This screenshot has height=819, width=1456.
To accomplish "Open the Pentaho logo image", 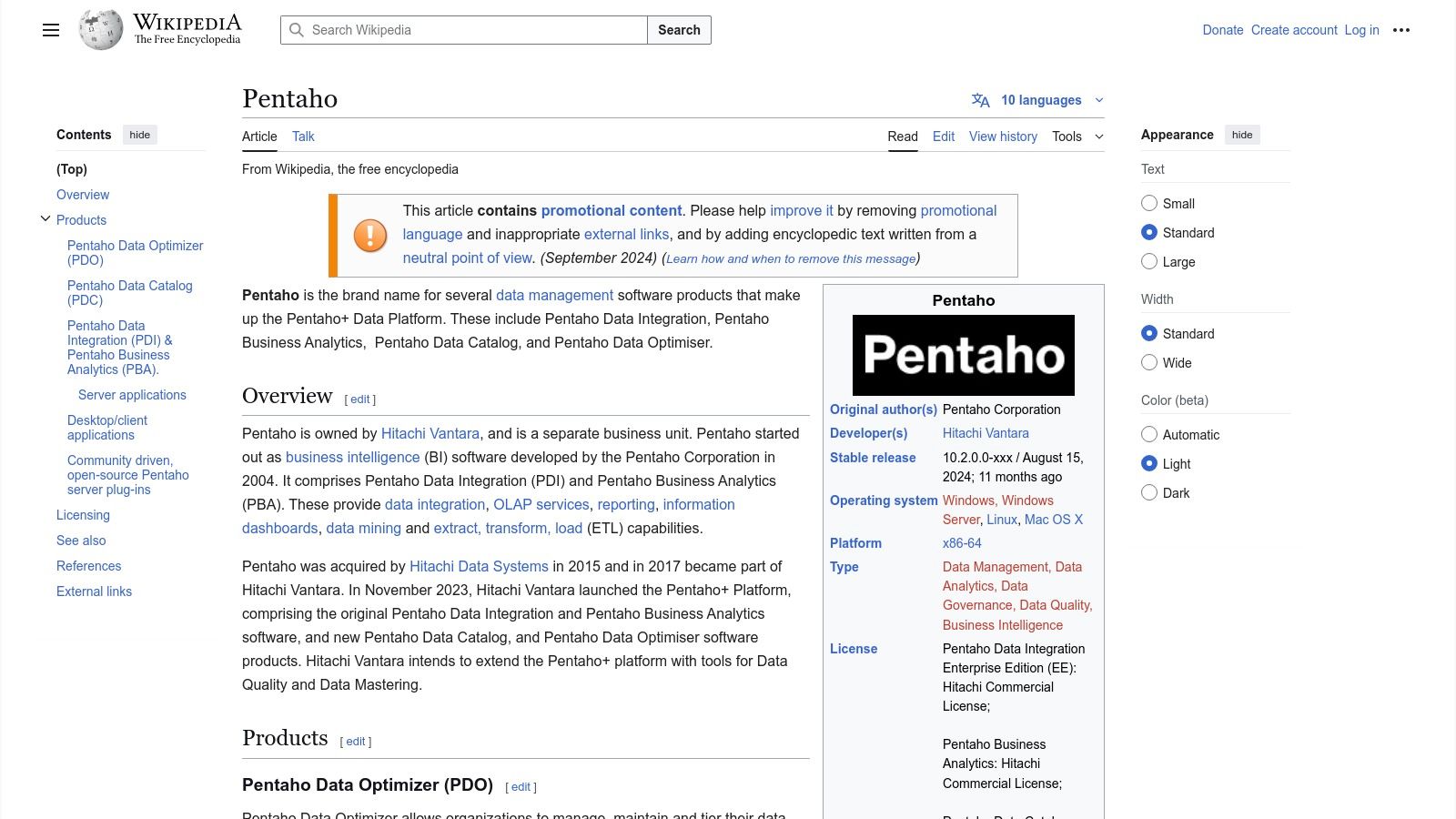I will pyautogui.click(x=964, y=355).
